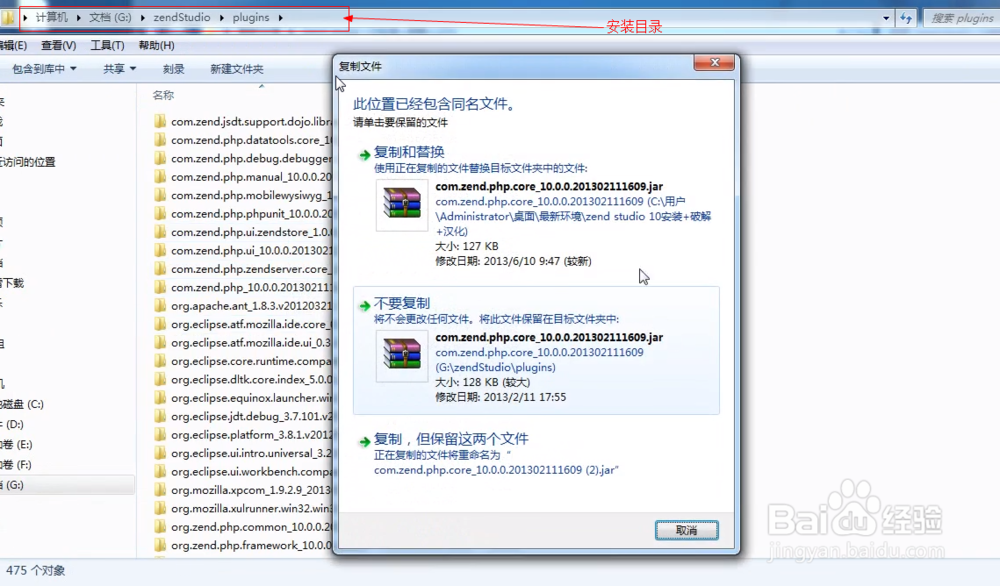Click green arrow beside 复制，但保留这两个文件
The image size is (1000, 586).
pyautogui.click(x=364, y=441)
